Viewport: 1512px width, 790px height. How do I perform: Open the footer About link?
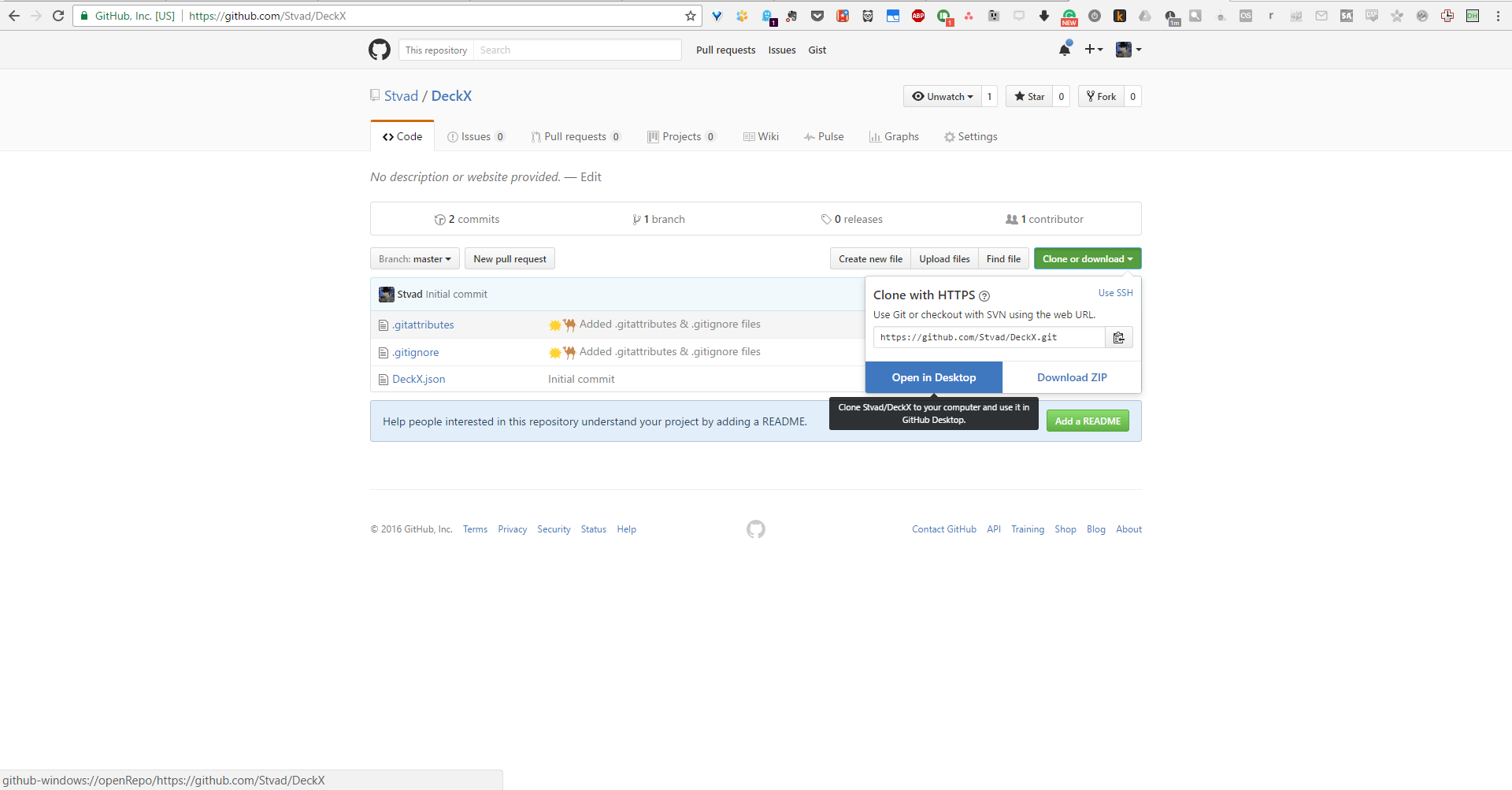(x=1128, y=529)
